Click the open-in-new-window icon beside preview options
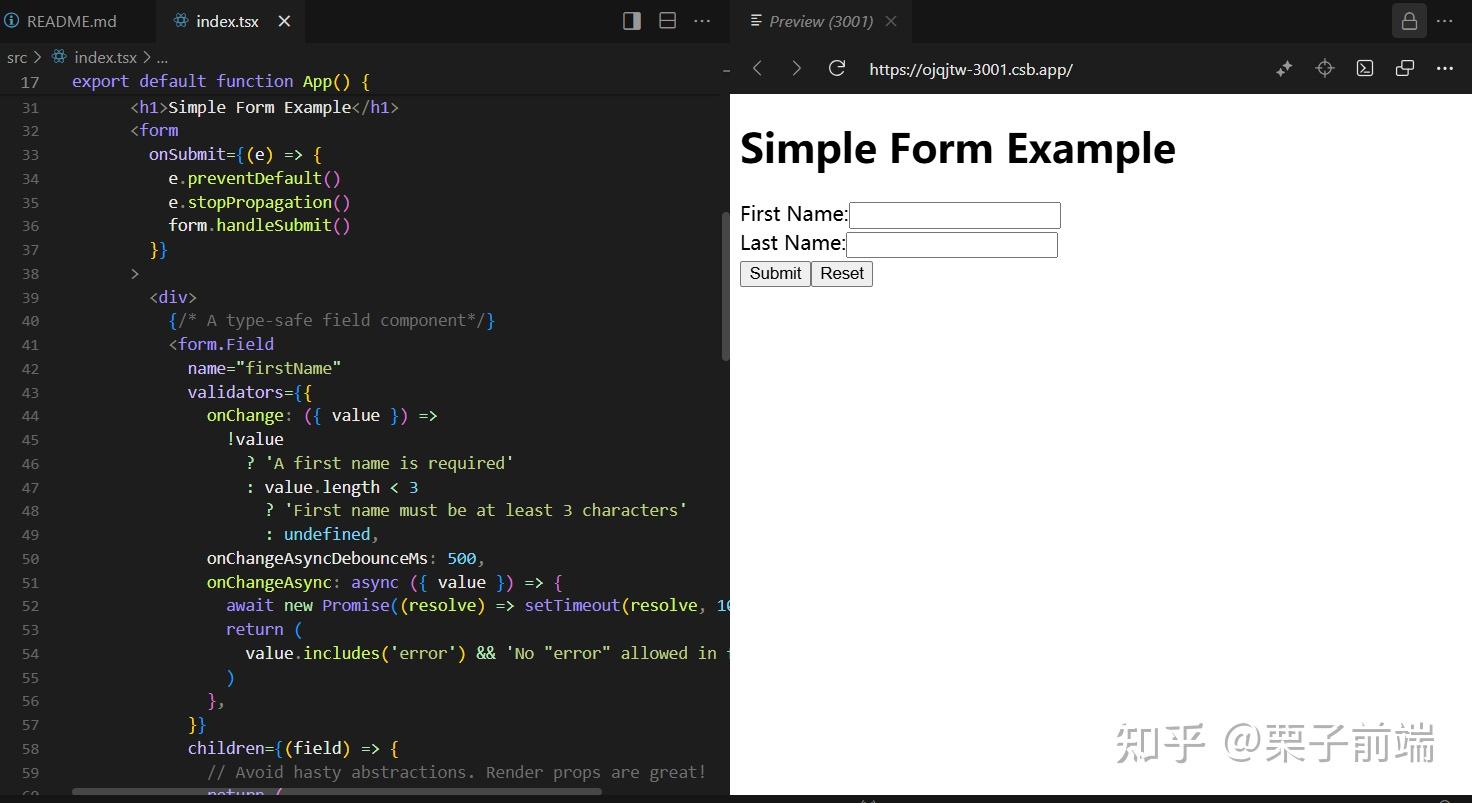 click(1404, 68)
